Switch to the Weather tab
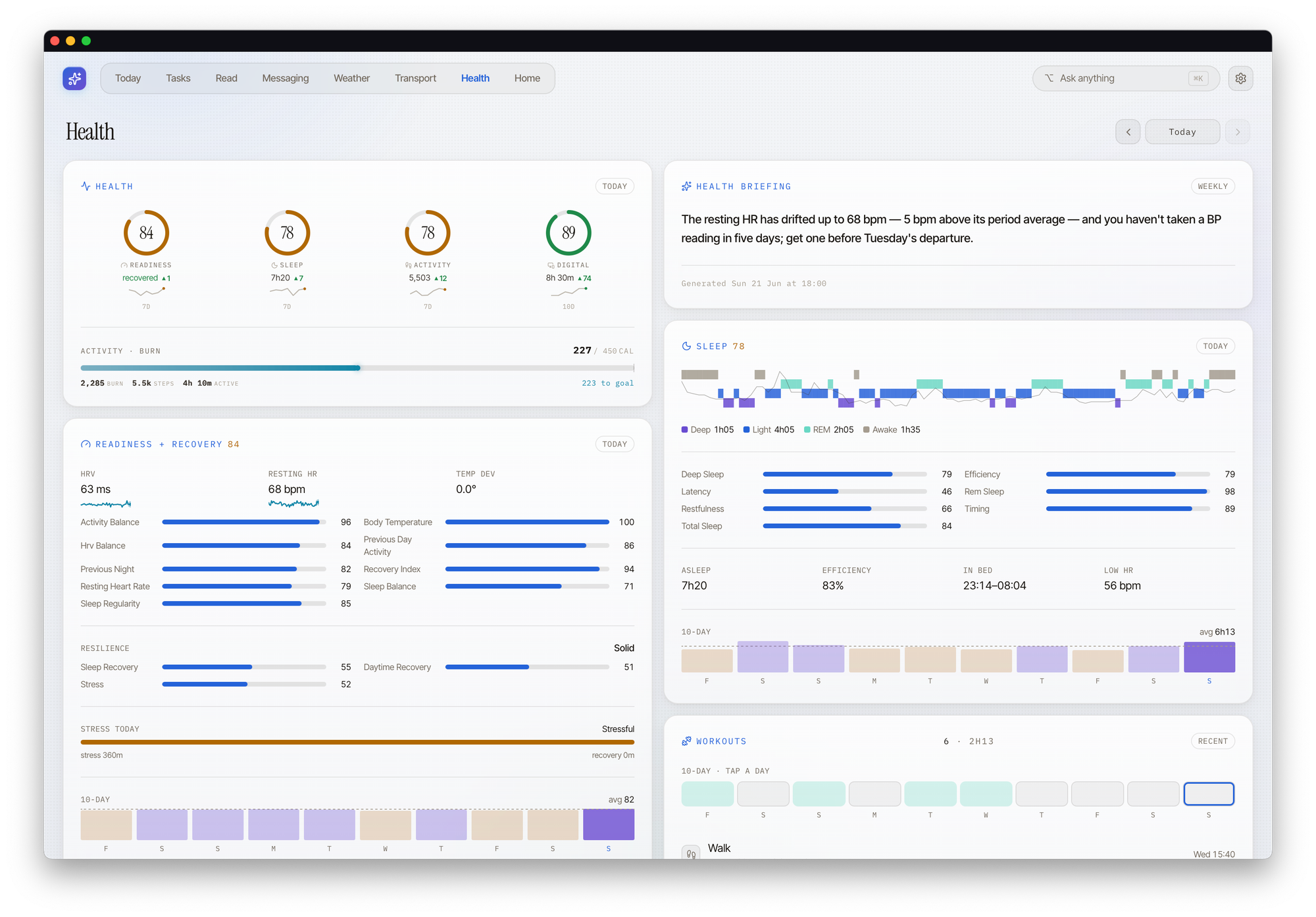The height and width of the screenshot is (917, 1316). pos(351,78)
